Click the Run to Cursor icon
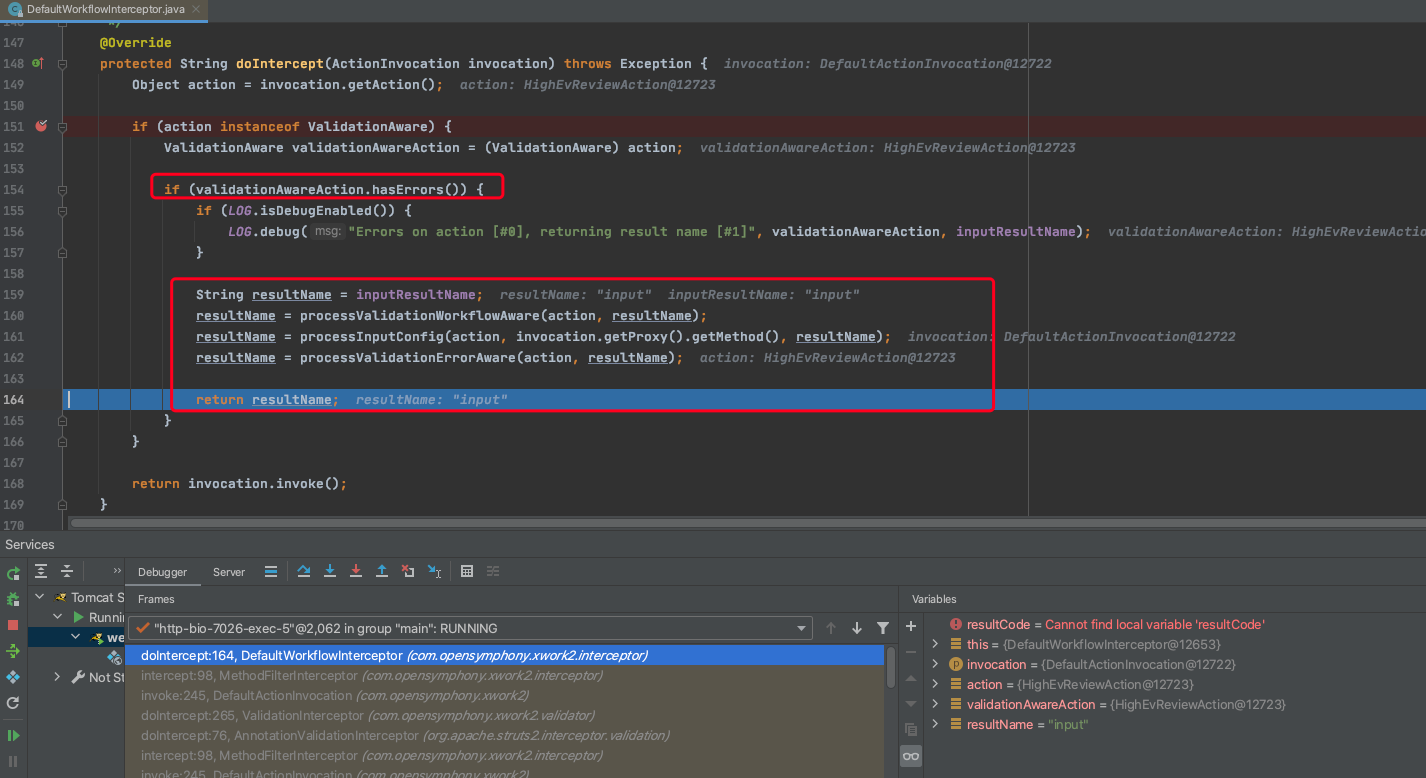 click(x=434, y=571)
